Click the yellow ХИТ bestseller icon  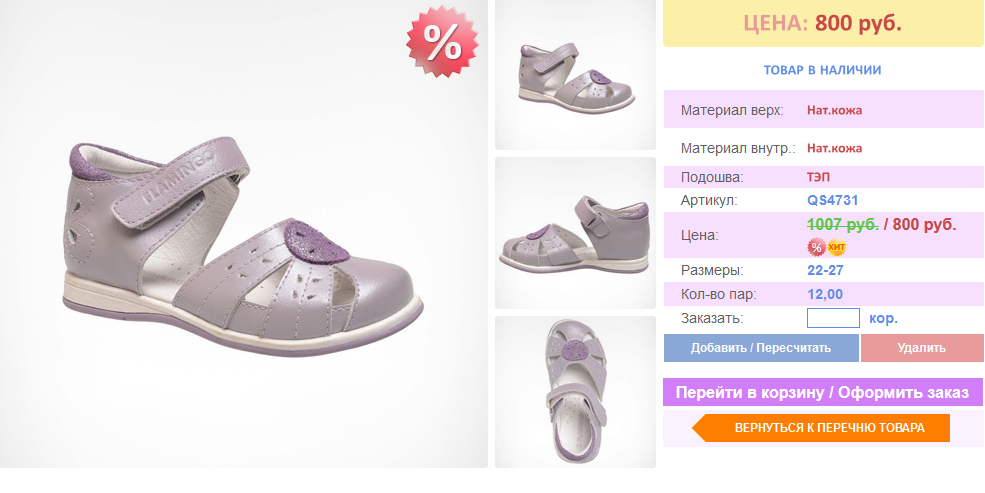tap(837, 247)
